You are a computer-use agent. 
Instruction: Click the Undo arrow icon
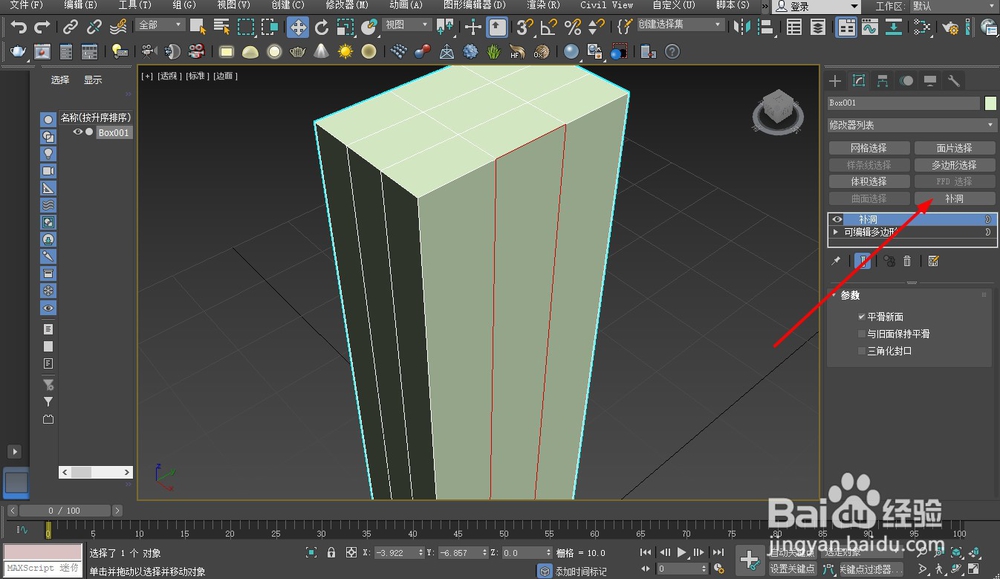[18, 27]
